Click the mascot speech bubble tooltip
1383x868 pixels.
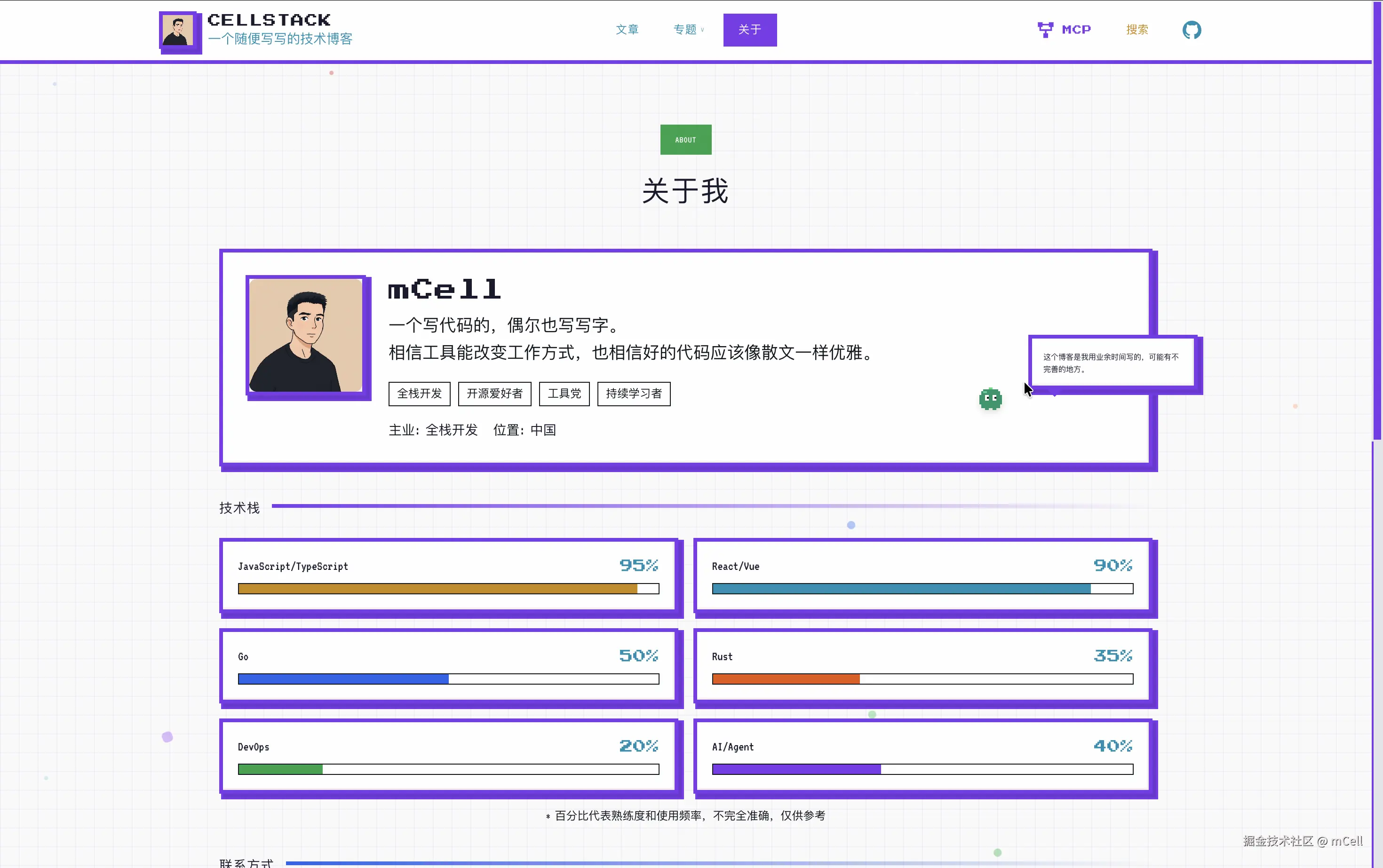point(1112,363)
